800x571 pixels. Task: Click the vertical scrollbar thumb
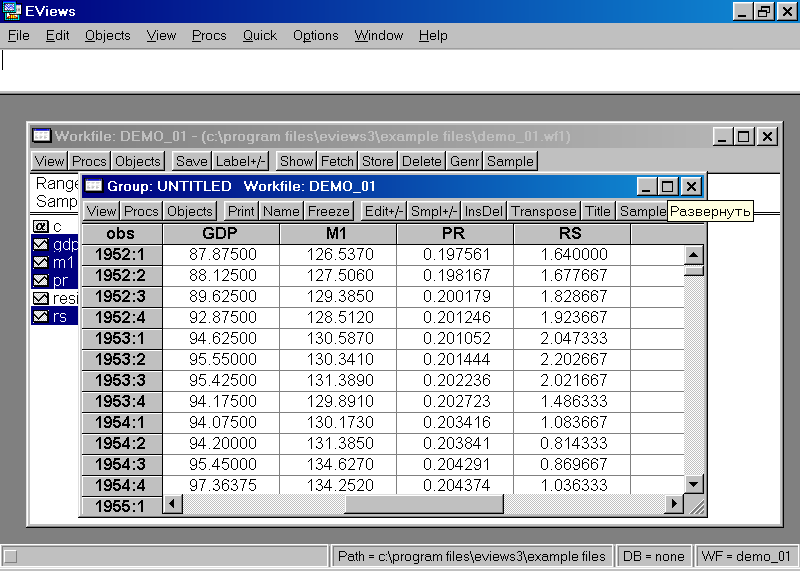click(693, 270)
